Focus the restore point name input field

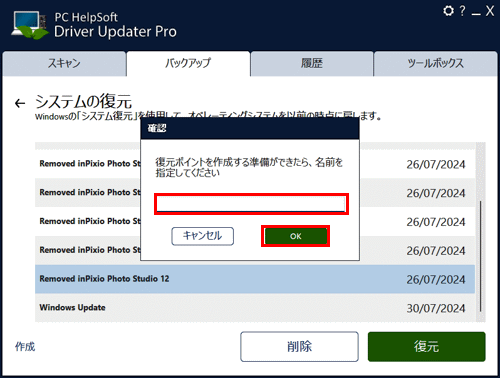251,204
